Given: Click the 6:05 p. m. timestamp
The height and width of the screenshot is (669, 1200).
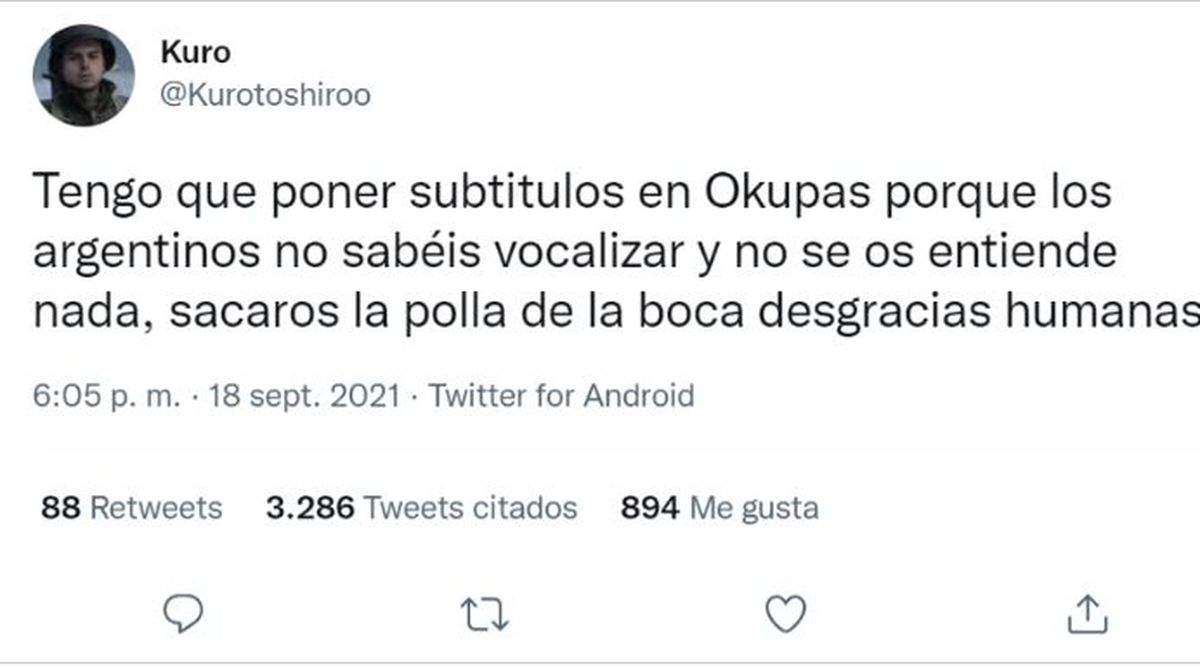Looking at the screenshot, I should [x=107, y=396].
